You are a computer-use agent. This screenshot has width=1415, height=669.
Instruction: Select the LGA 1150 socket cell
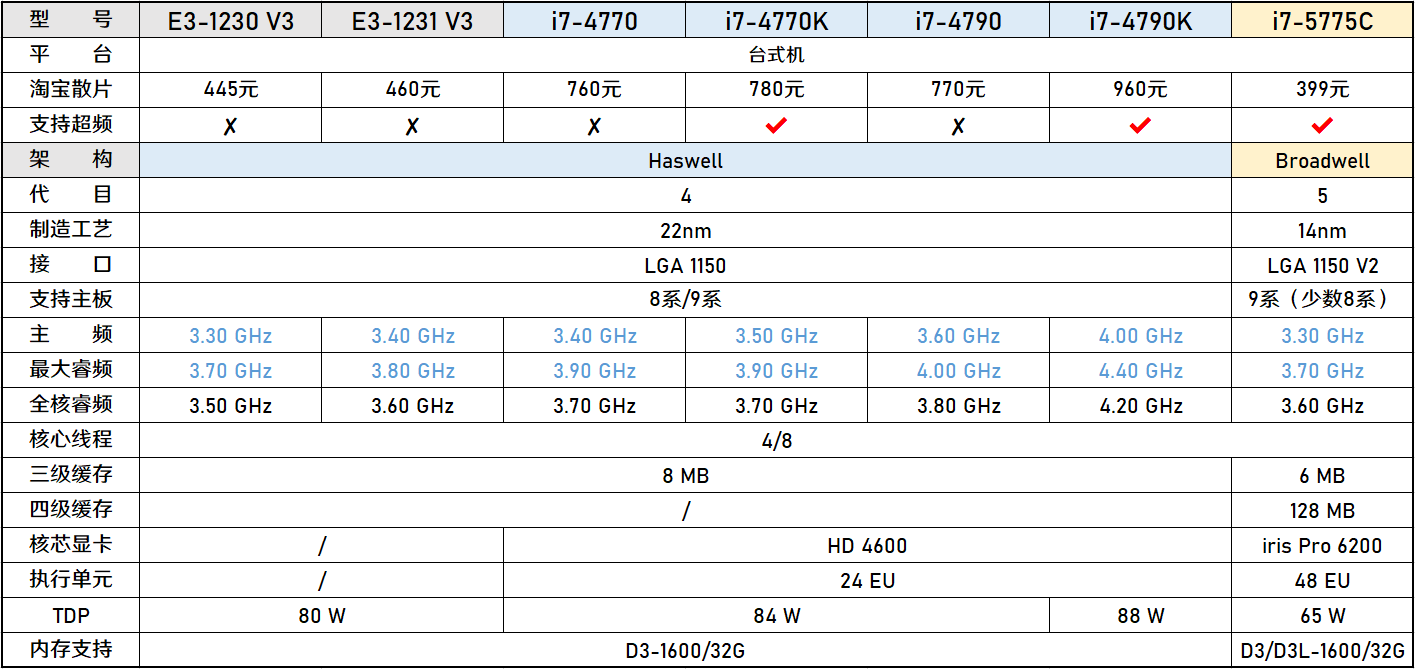click(x=686, y=266)
